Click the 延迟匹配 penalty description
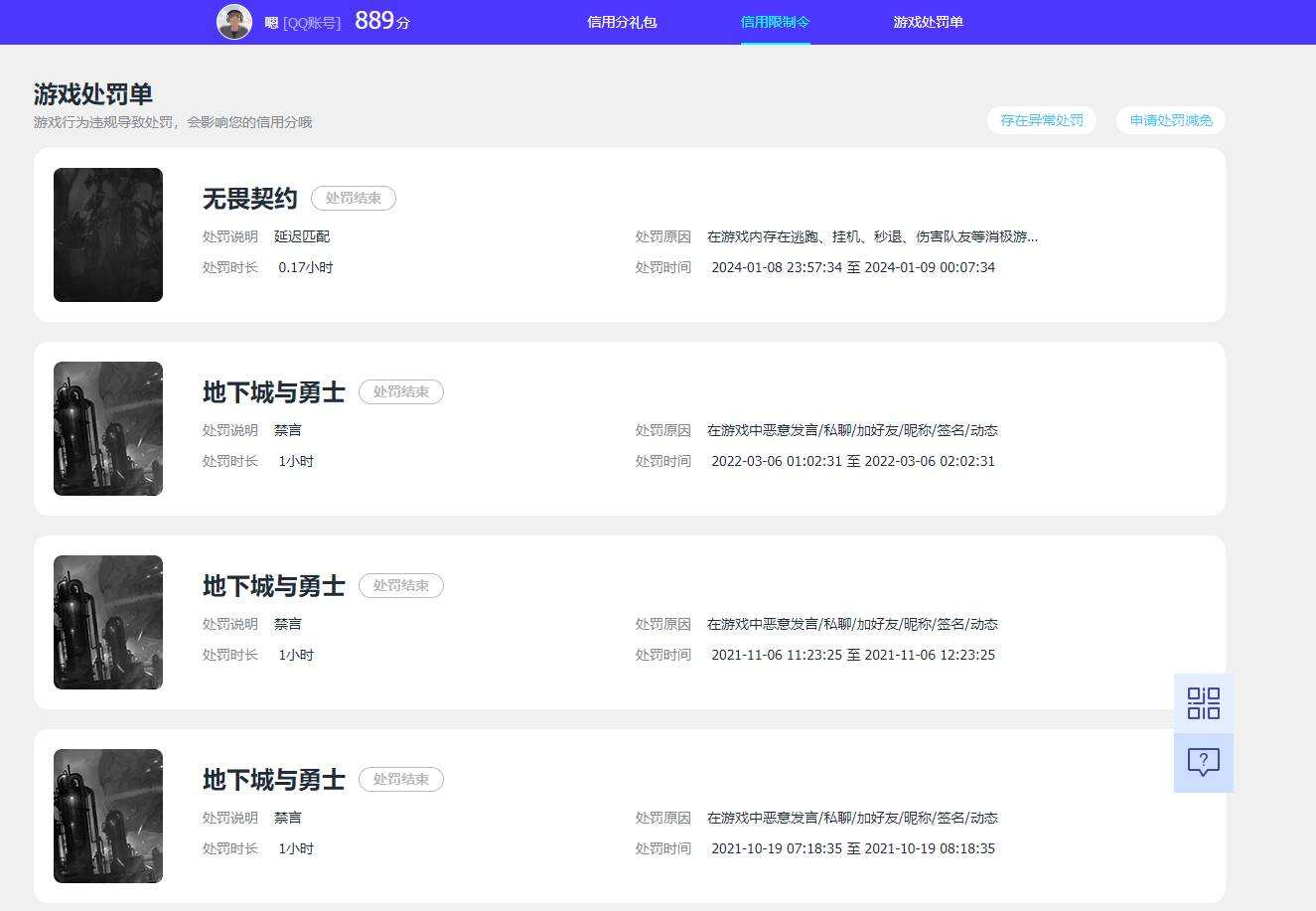1316x911 pixels. tap(302, 236)
